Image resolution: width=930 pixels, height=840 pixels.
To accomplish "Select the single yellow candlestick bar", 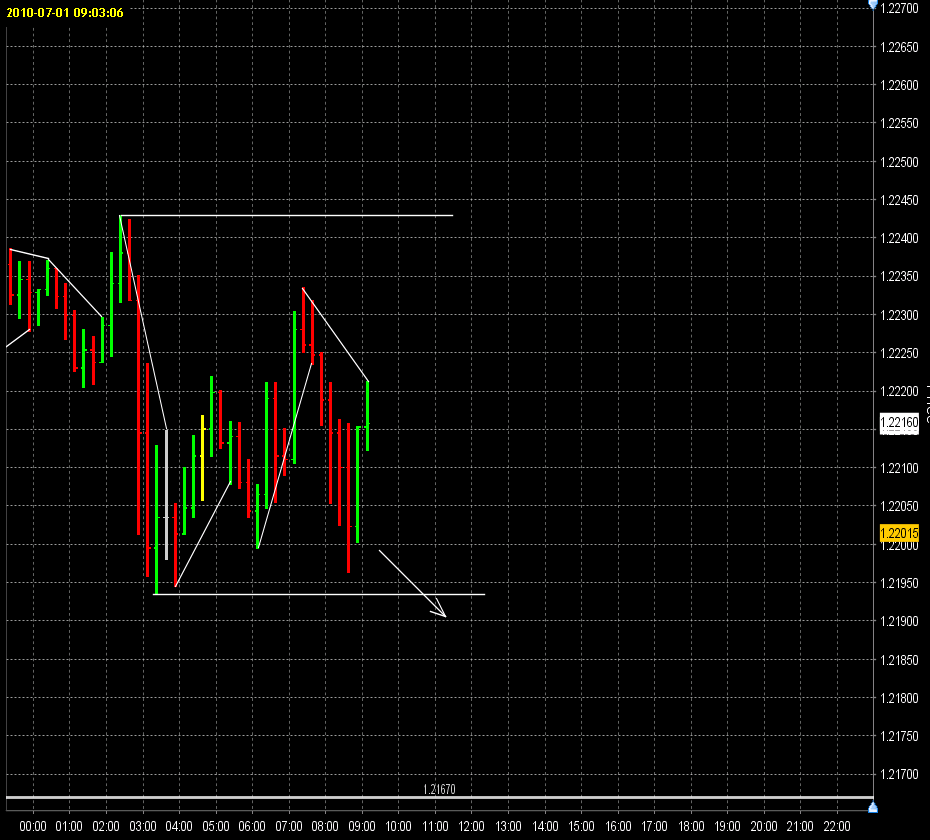I will coord(203,458).
